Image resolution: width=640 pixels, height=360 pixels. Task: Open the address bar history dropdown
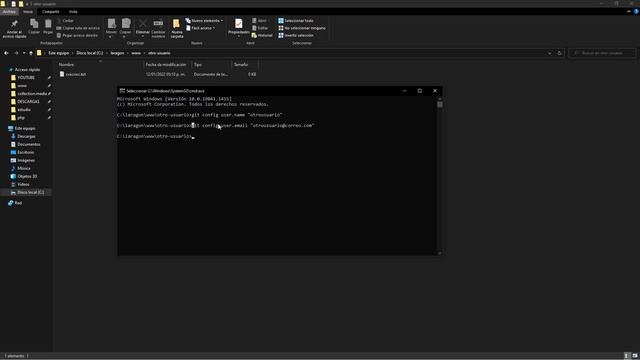tap(549, 53)
